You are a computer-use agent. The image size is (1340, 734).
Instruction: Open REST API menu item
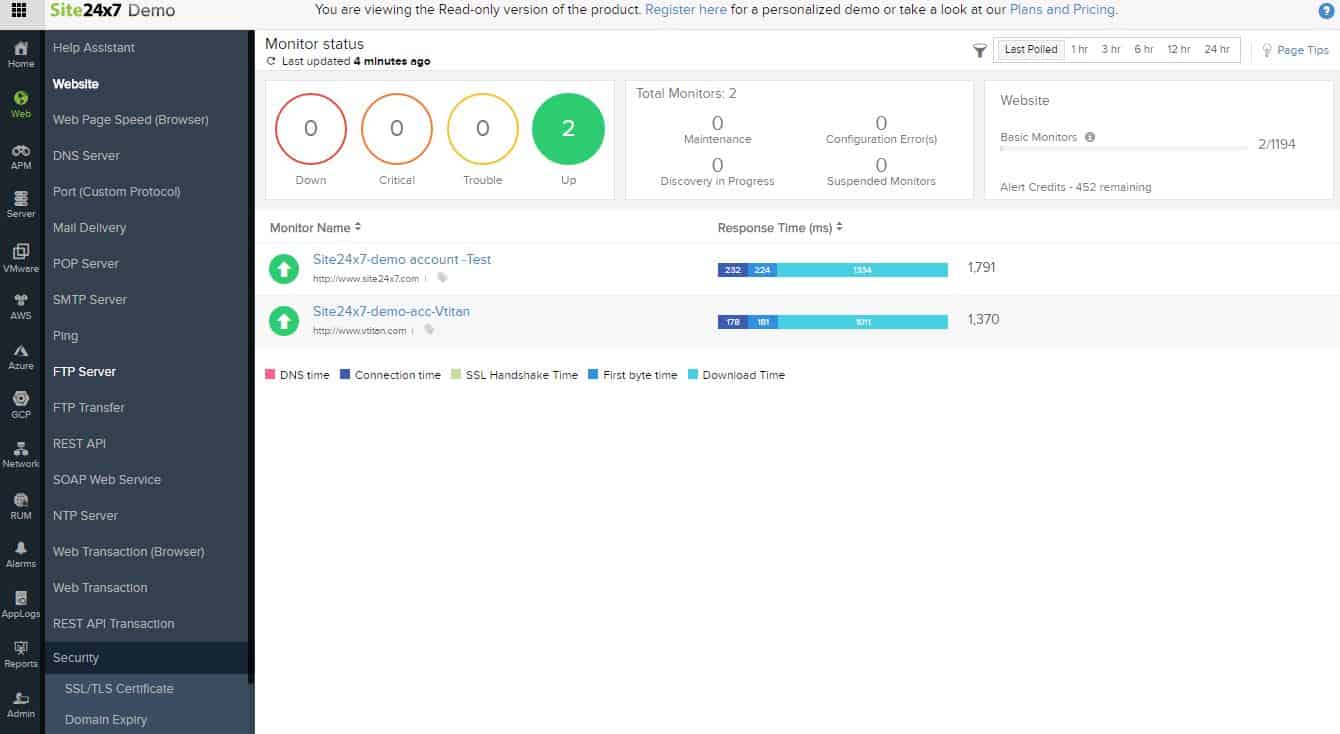79,443
